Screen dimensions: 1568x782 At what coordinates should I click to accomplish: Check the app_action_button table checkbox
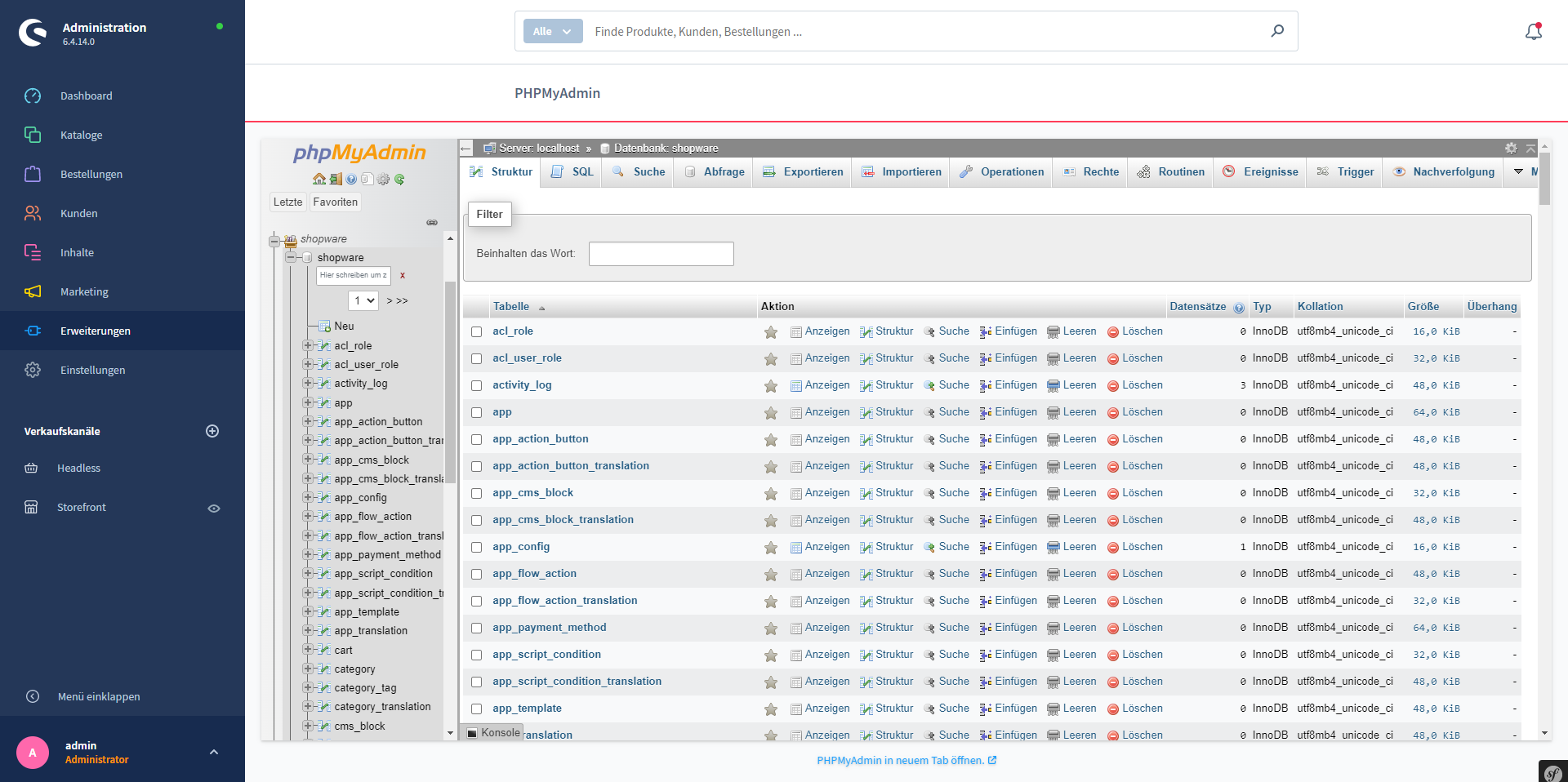[x=476, y=439]
